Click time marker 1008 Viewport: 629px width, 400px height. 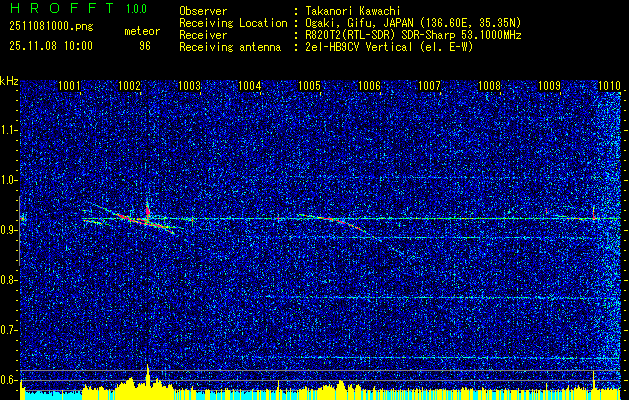489,86
